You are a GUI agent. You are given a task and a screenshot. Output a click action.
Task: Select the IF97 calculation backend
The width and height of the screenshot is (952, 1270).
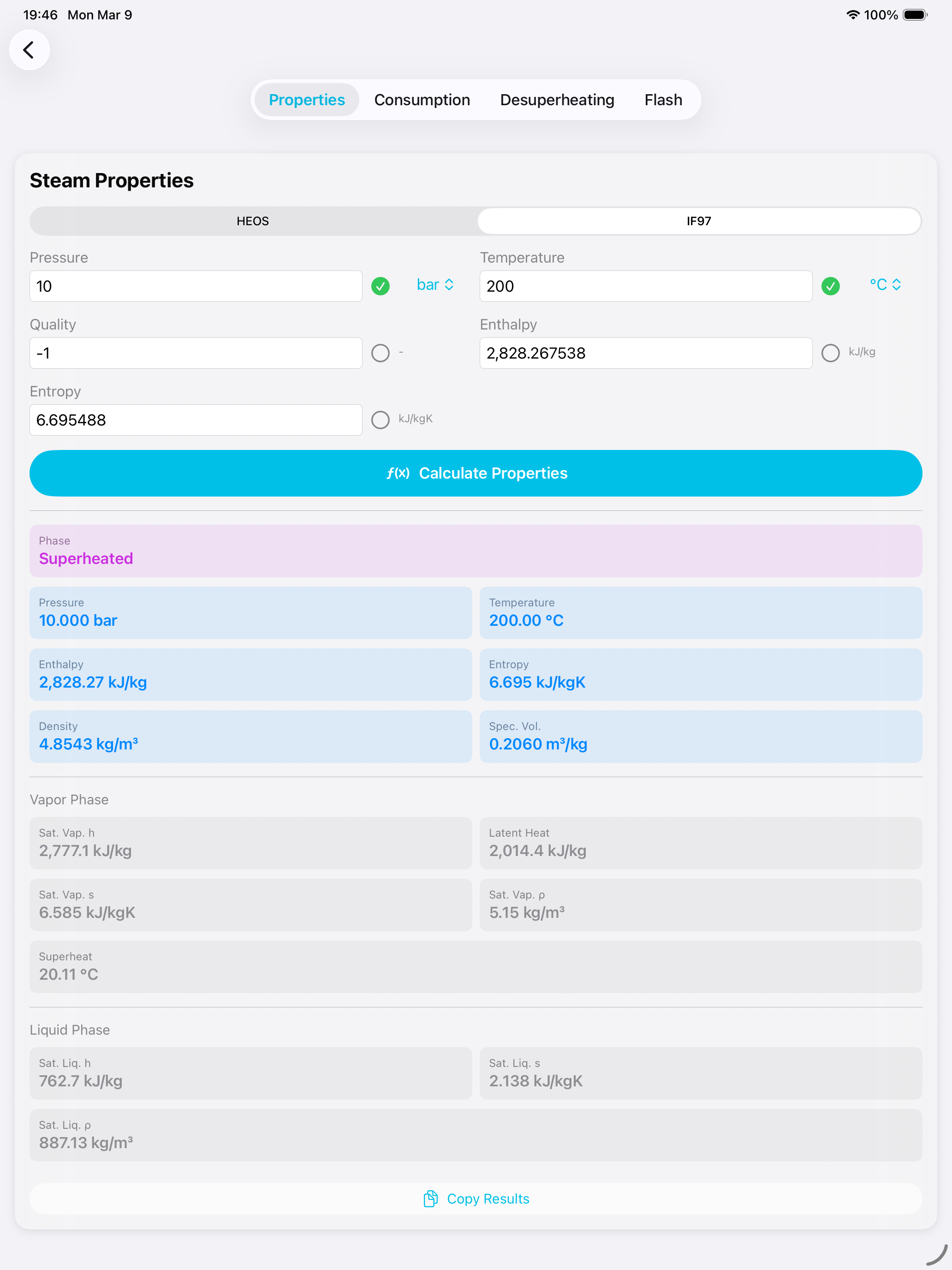pyautogui.click(x=698, y=221)
